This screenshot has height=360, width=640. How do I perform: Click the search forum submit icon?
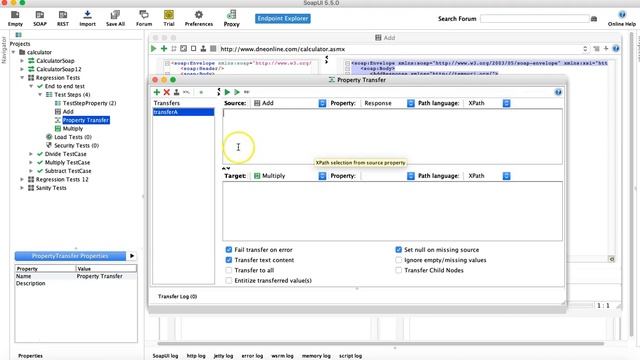coord(594,19)
